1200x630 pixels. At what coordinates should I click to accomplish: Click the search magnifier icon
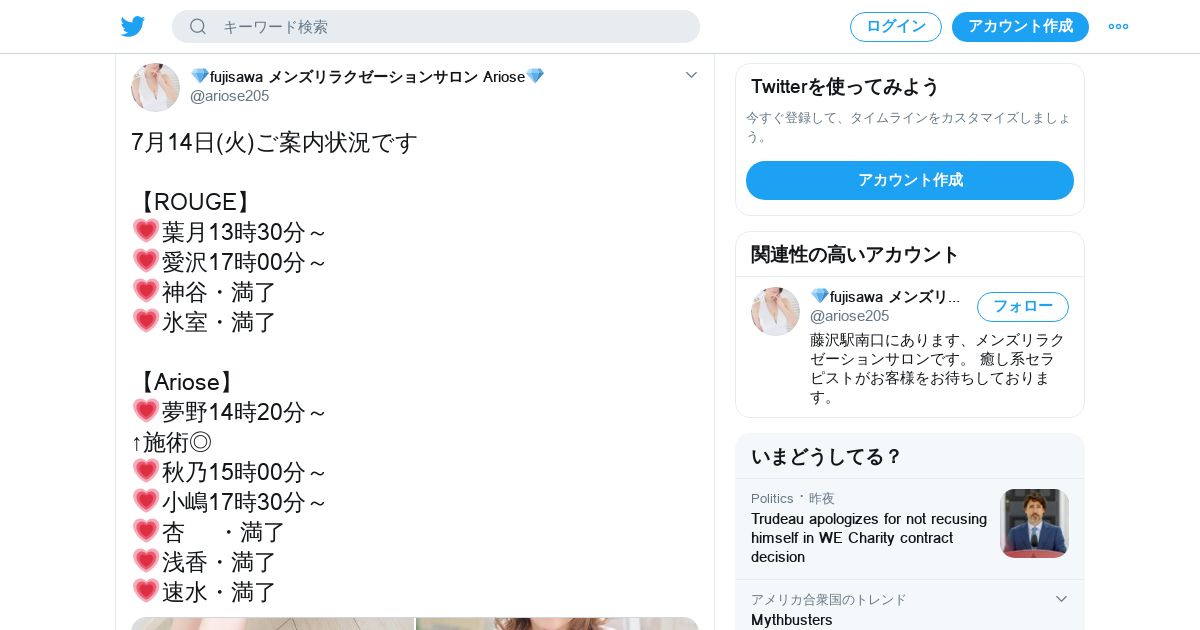[198, 26]
